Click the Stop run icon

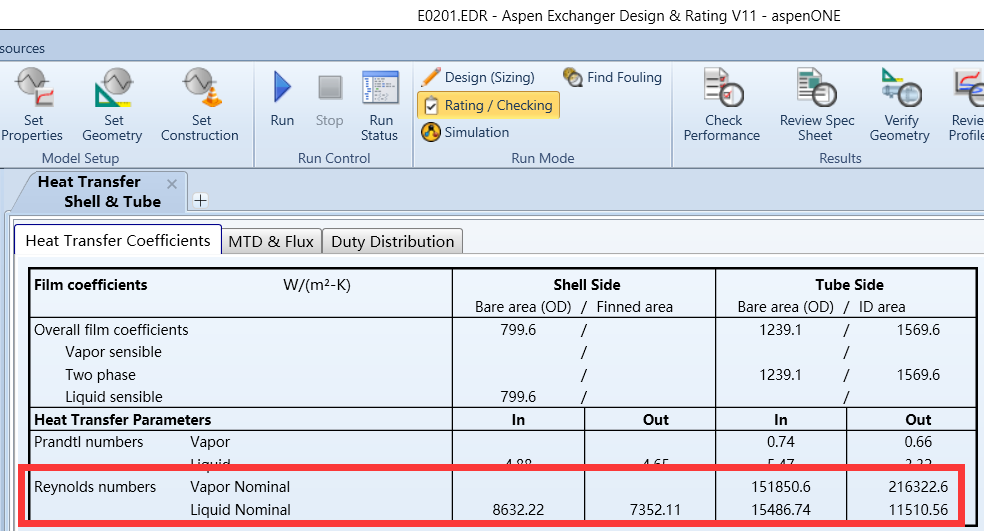pyautogui.click(x=330, y=88)
